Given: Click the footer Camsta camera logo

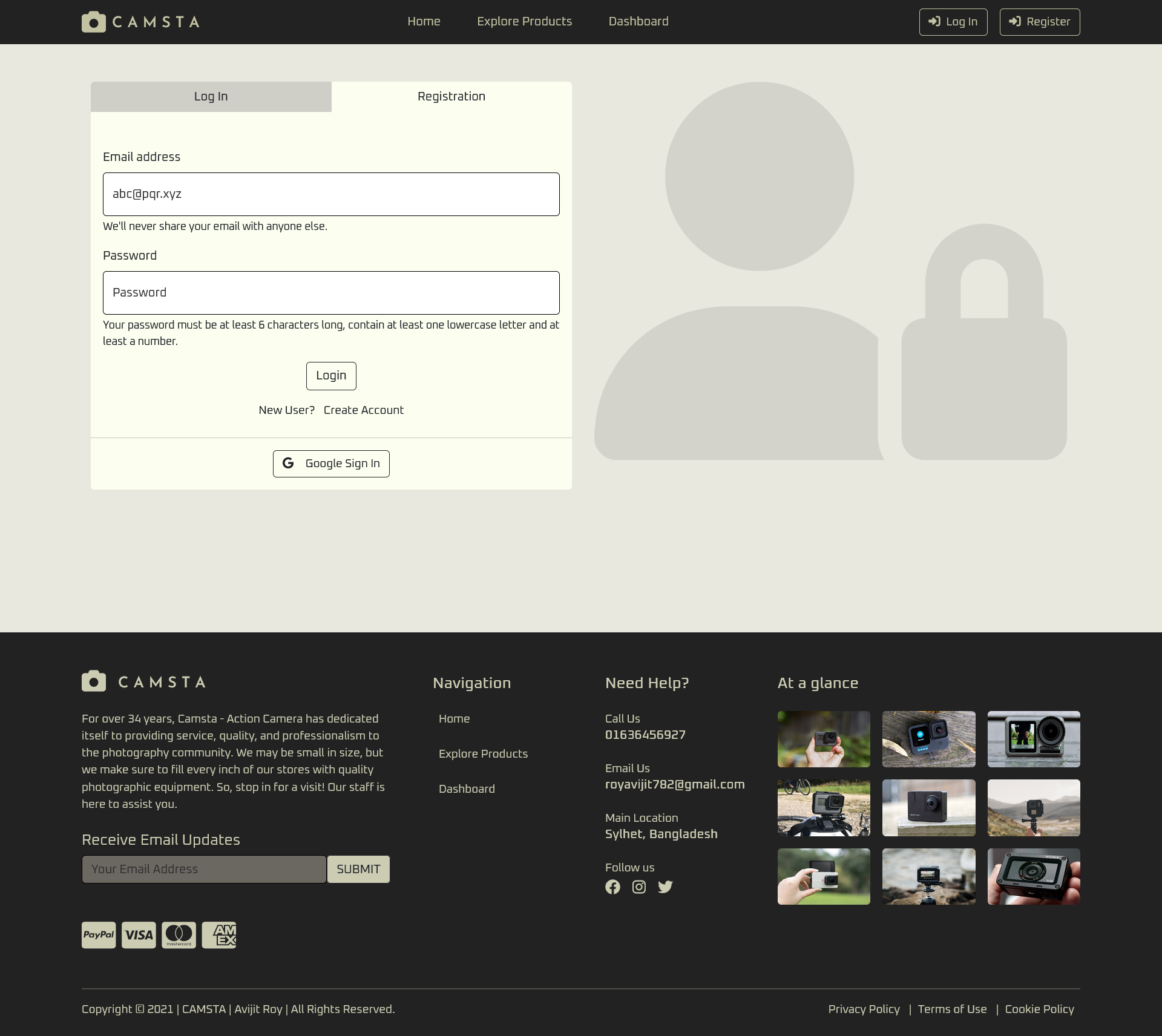Looking at the screenshot, I should [x=94, y=681].
